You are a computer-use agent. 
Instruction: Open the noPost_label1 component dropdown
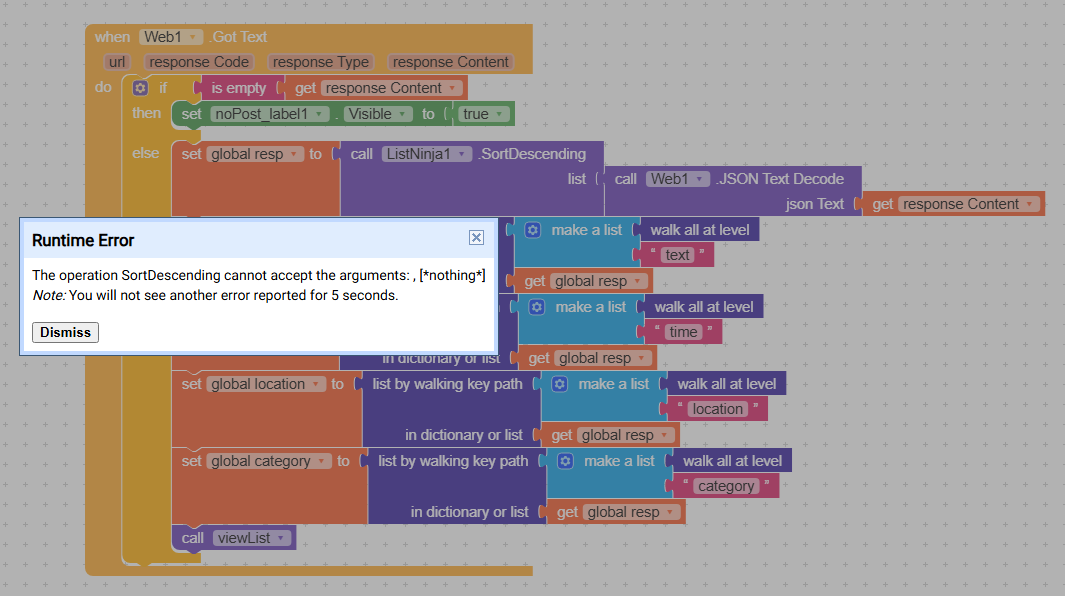pos(319,113)
